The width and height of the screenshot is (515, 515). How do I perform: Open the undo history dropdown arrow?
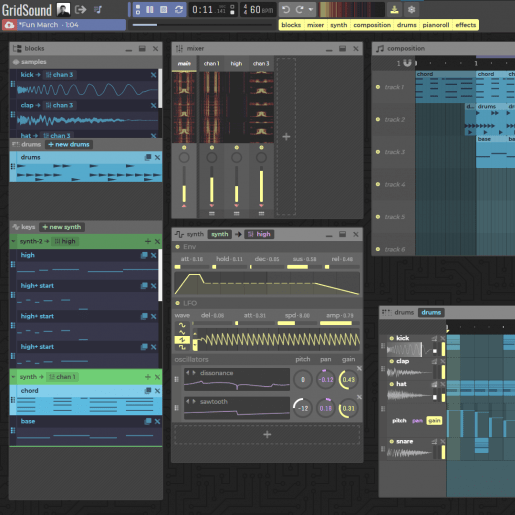pos(311,10)
